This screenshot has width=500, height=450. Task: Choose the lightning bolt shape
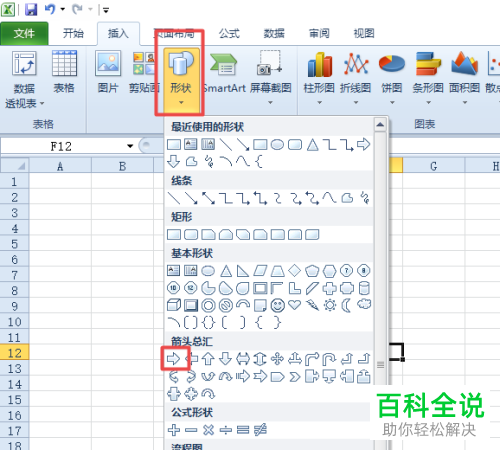point(312,305)
